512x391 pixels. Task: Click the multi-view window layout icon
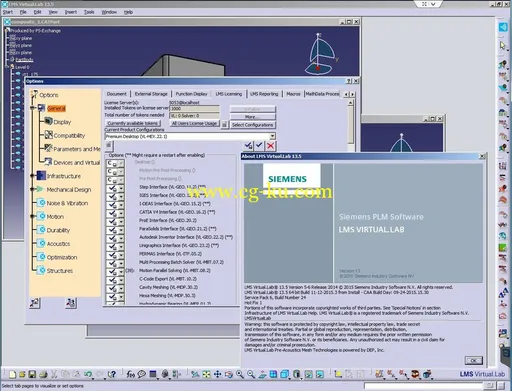273,374
